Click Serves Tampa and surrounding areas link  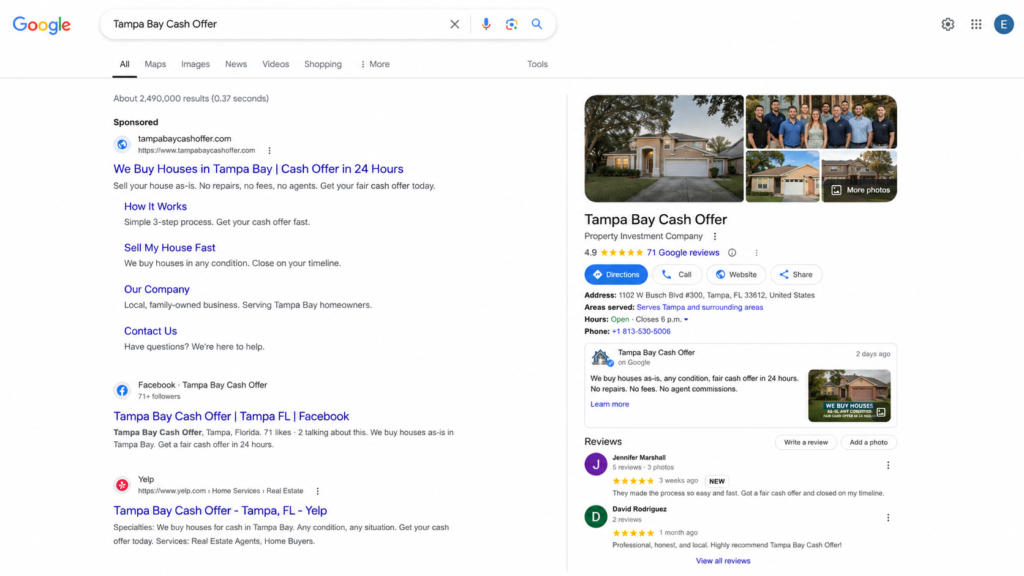[699, 308]
